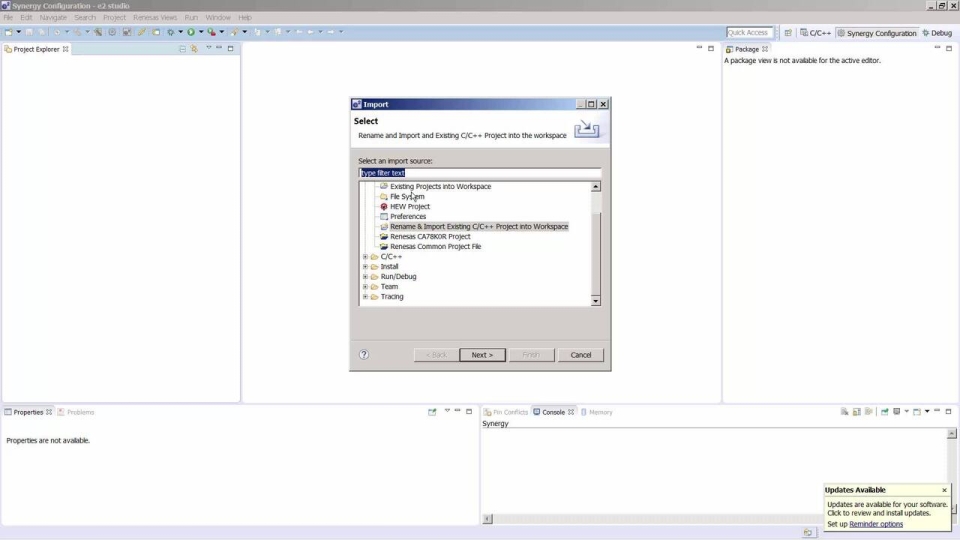Switch to the Pin Conflicts tab

click(x=506, y=412)
